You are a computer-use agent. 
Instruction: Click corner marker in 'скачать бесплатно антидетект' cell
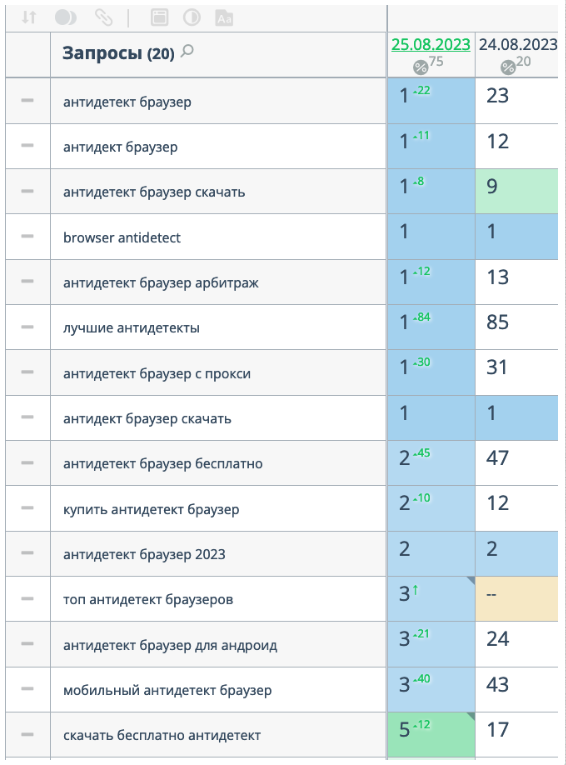pos(471,716)
